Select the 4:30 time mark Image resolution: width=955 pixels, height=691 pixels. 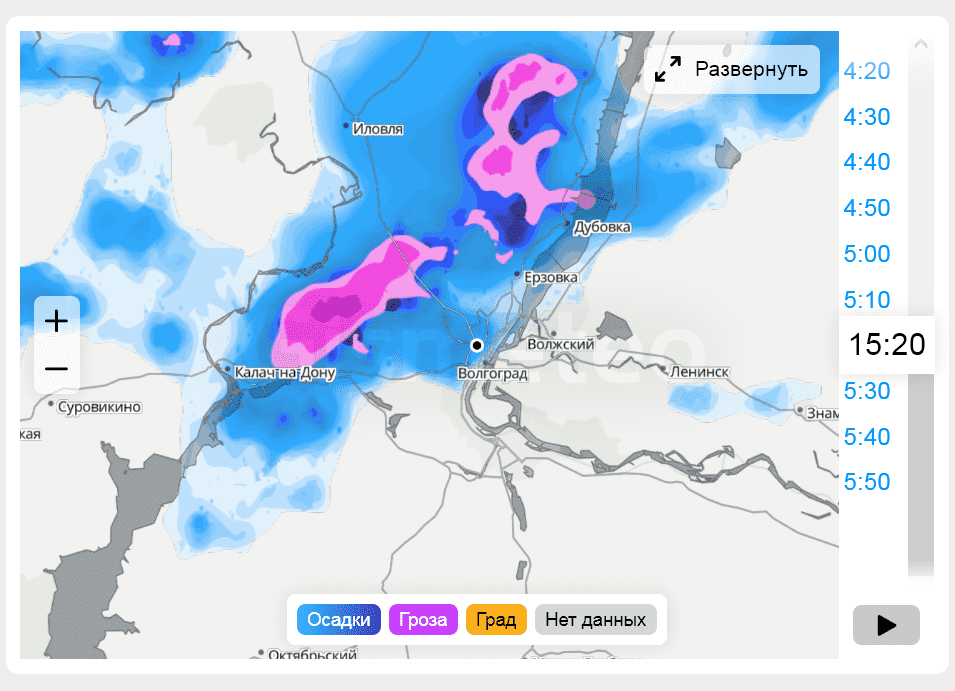coord(867,117)
